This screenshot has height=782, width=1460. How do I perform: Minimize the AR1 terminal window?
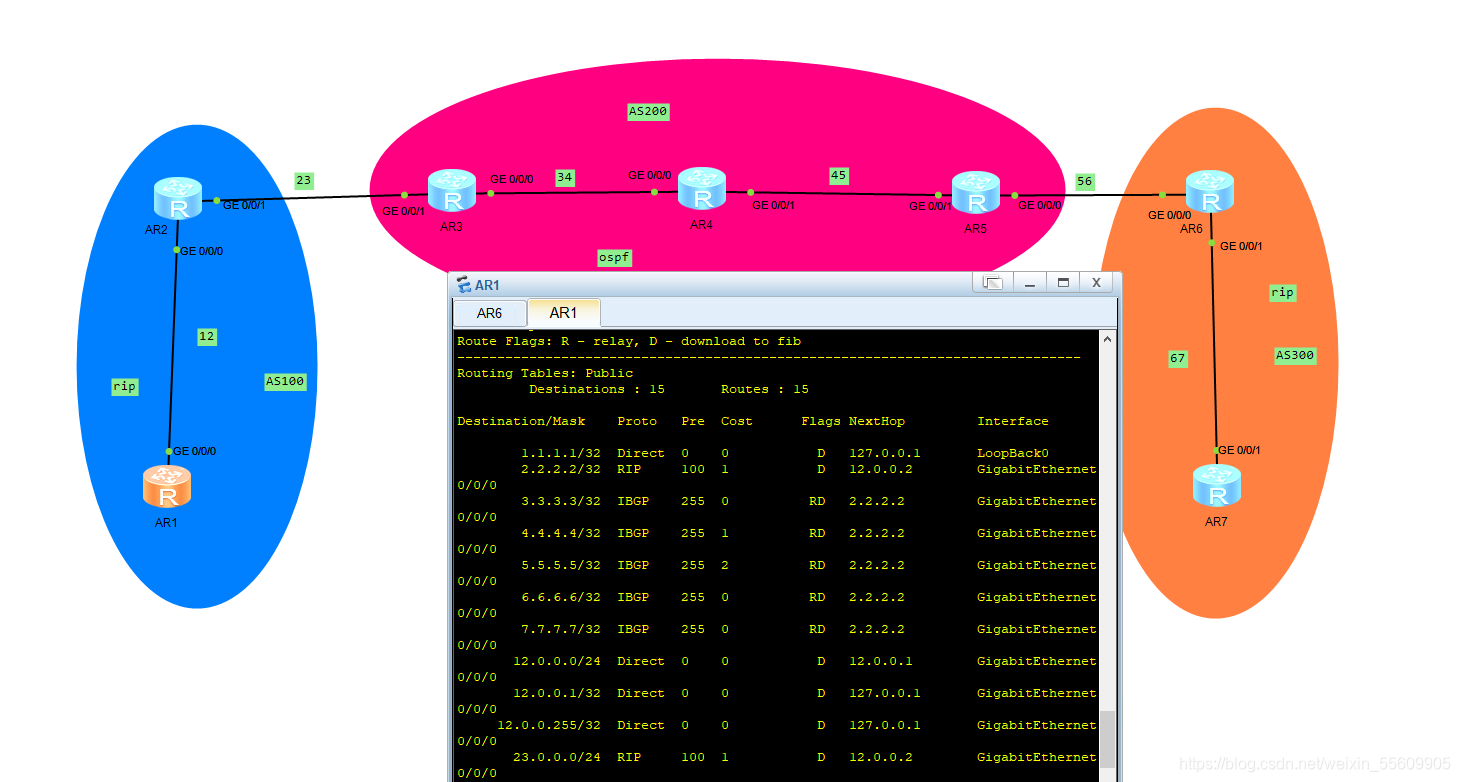click(1029, 283)
